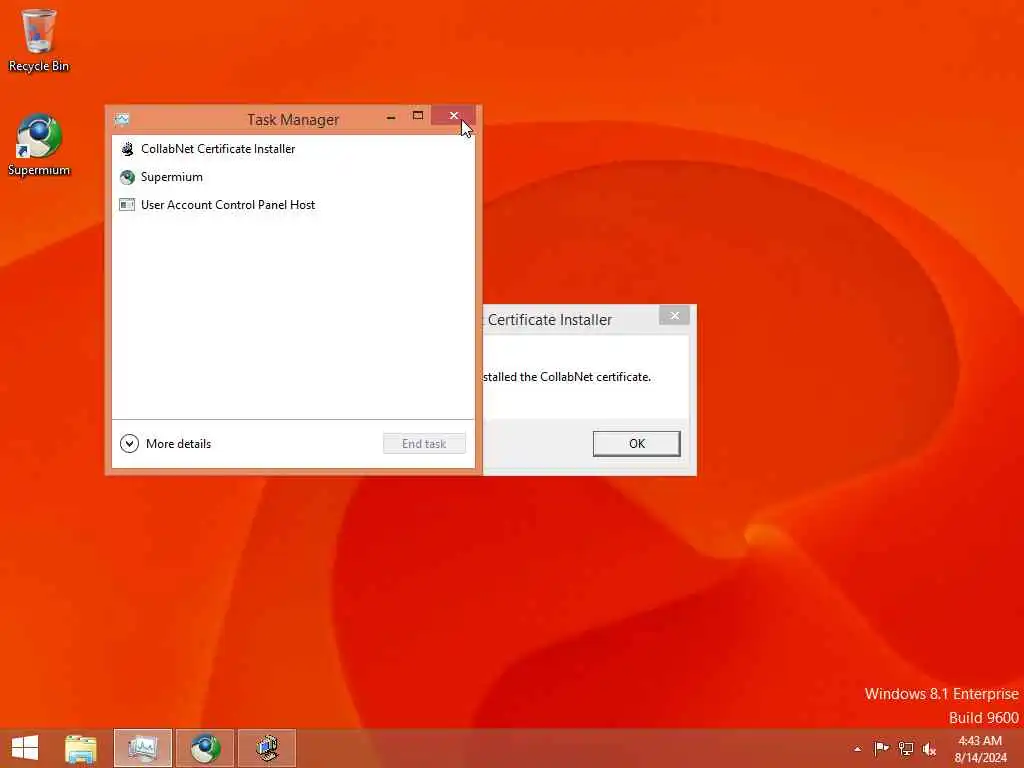Click OK in Certificate Installer dialog
1024x768 pixels.
pyautogui.click(x=637, y=443)
